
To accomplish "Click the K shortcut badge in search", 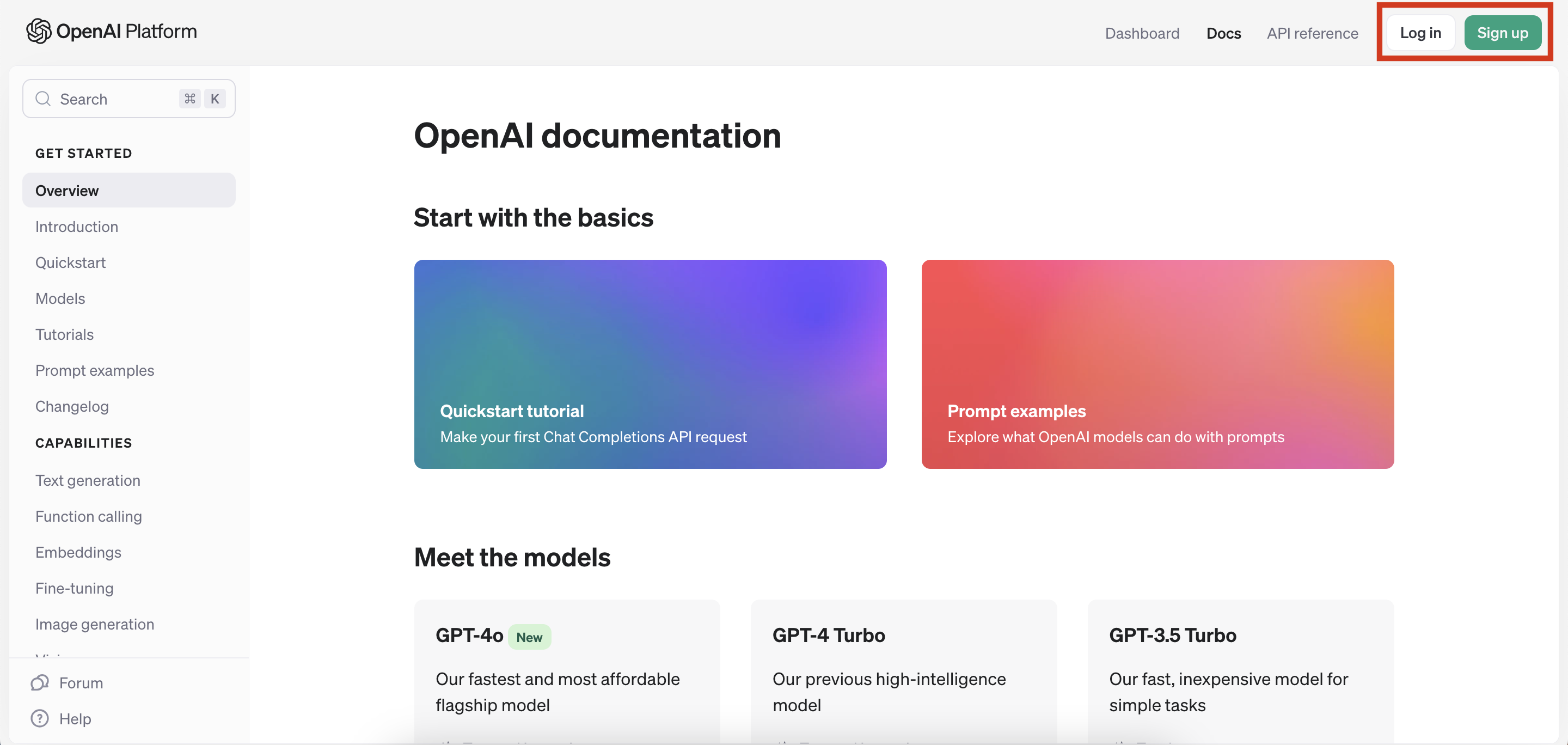I will [x=215, y=99].
